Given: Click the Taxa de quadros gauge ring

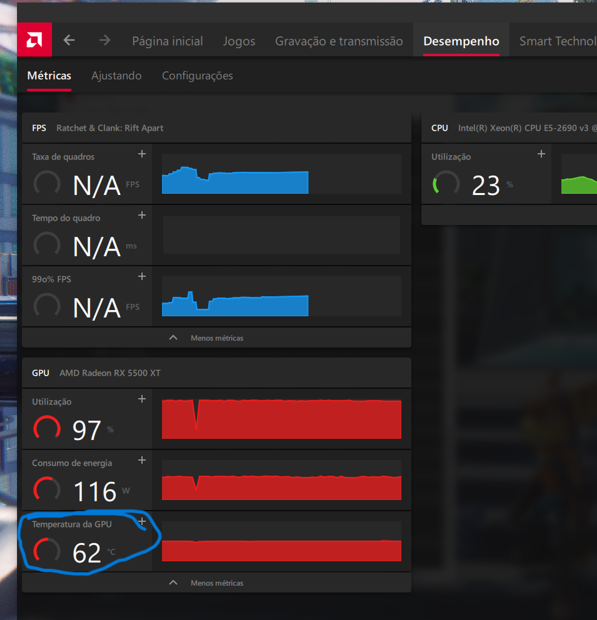Looking at the screenshot, I should pos(47,184).
